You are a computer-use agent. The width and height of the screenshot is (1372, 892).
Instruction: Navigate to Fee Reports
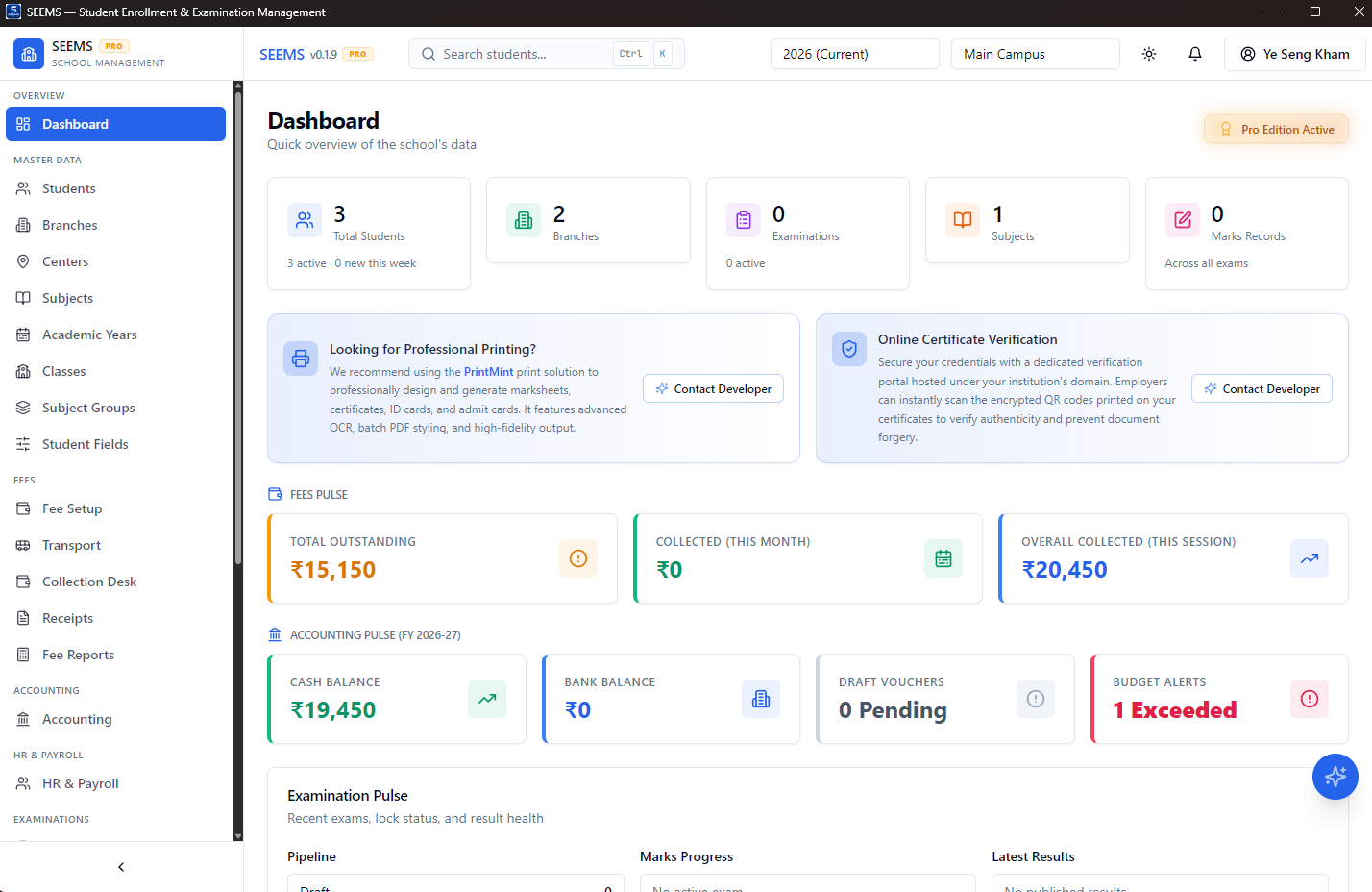tap(115, 655)
